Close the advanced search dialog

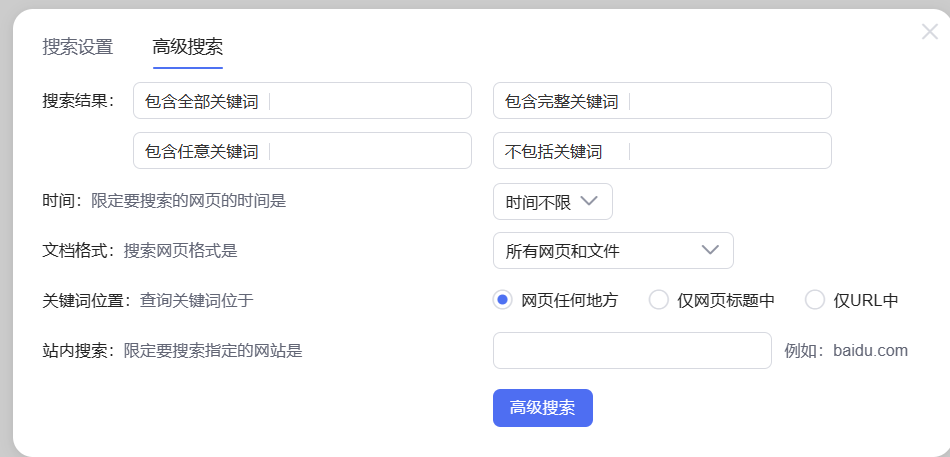(930, 32)
